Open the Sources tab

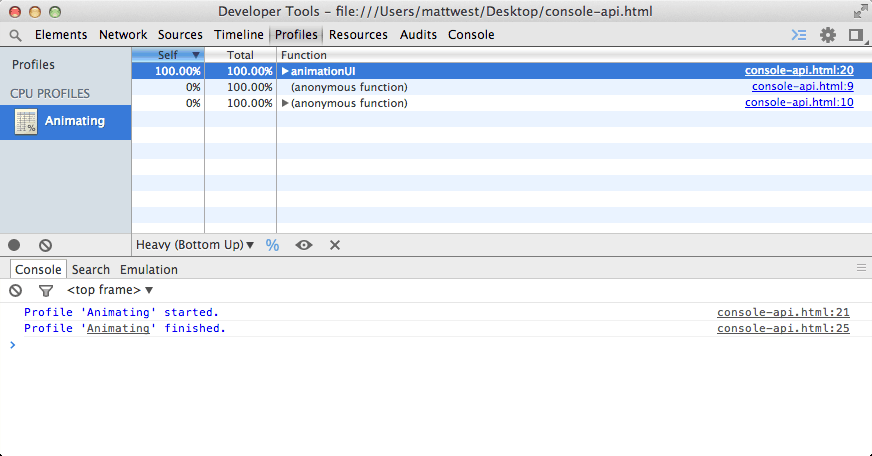pyautogui.click(x=180, y=35)
